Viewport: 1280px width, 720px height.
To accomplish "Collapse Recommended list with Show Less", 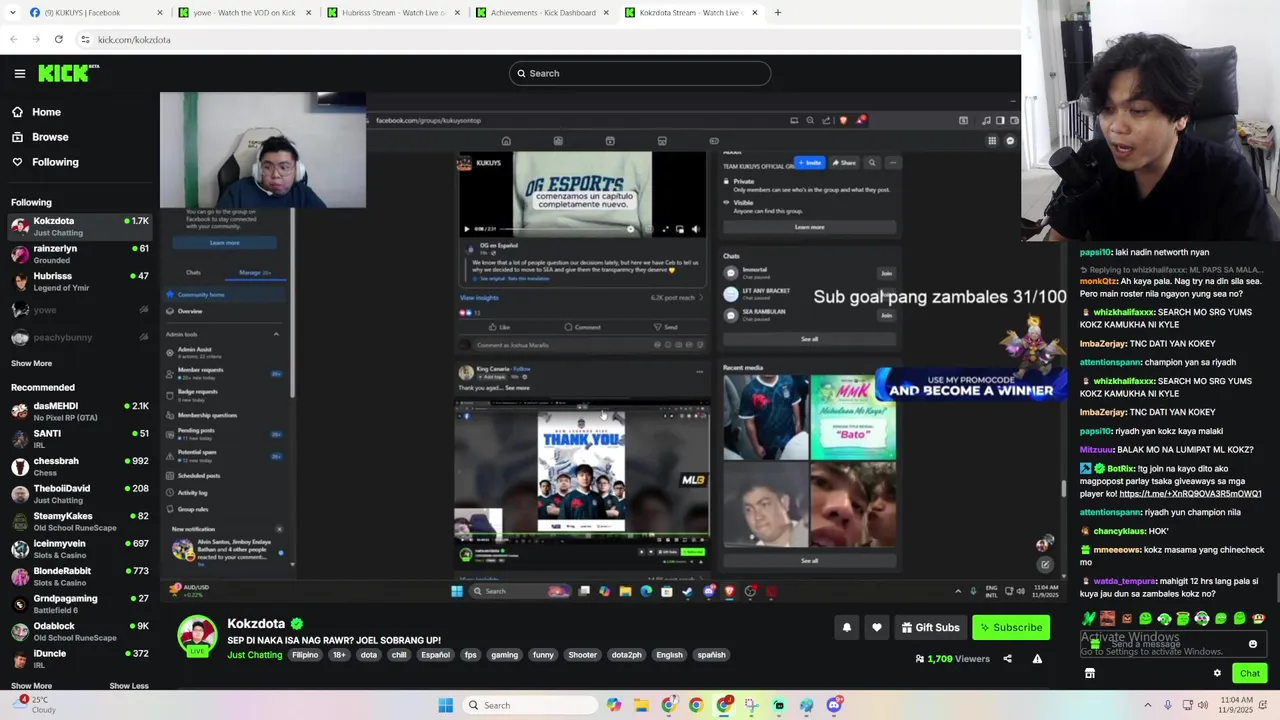I will pyautogui.click(x=129, y=686).
